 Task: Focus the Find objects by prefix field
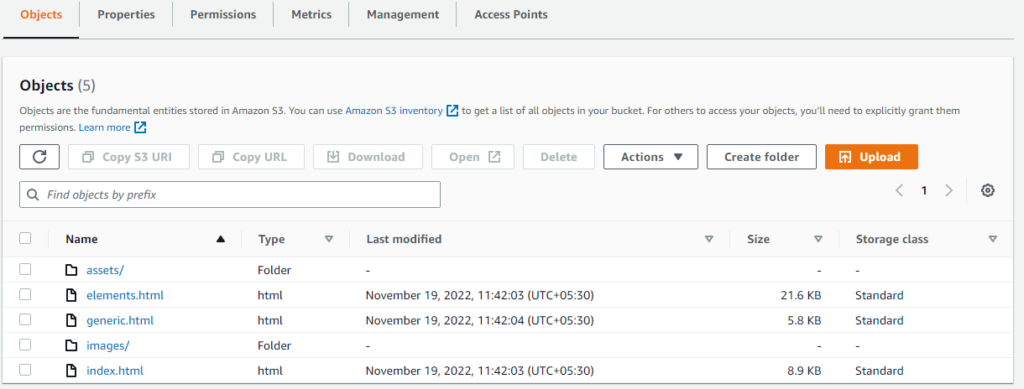(230, 194)
